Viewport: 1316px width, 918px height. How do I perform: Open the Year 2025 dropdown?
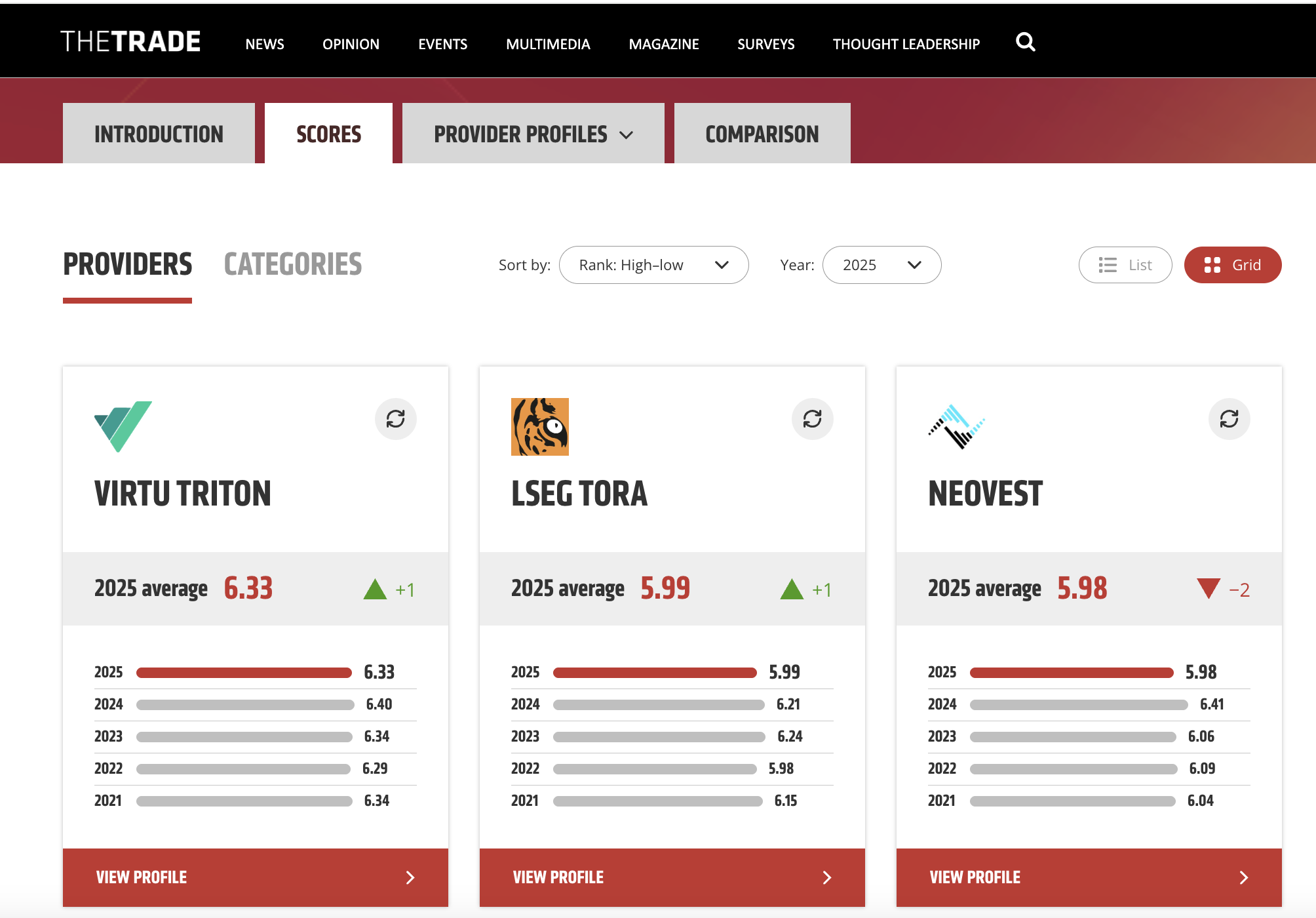(881, 265)
